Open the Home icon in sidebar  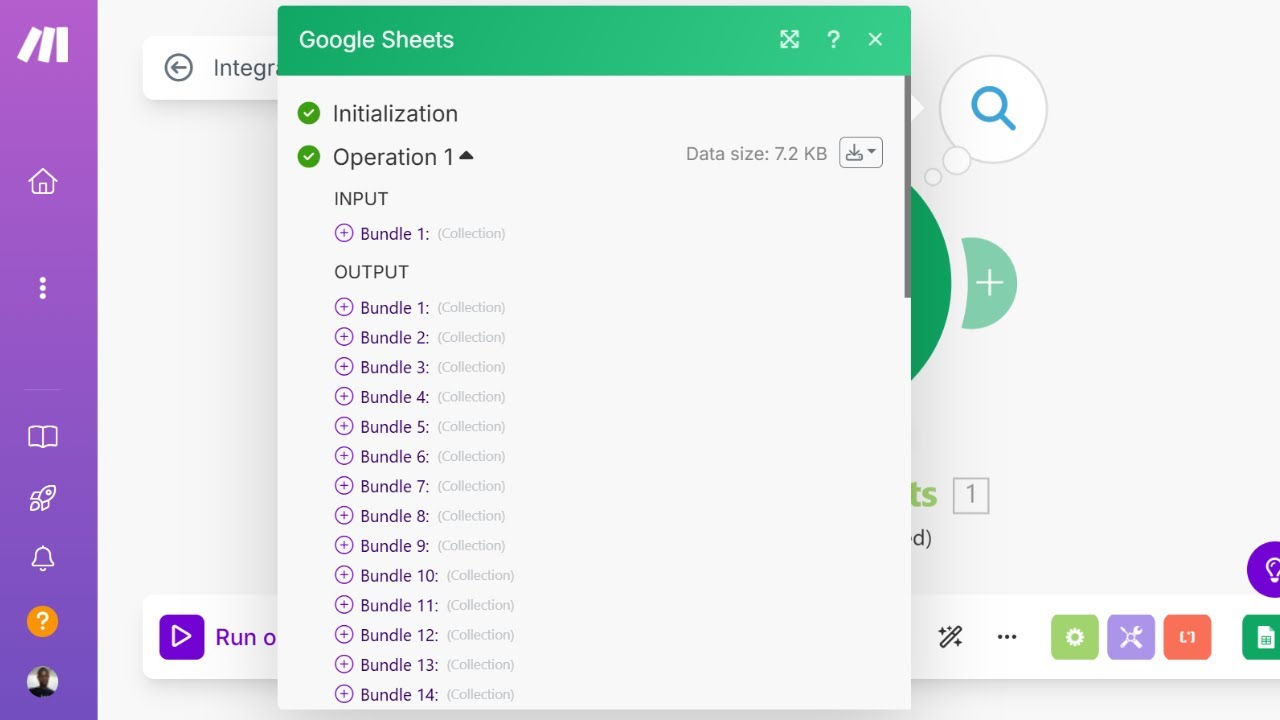pos(42,181)
